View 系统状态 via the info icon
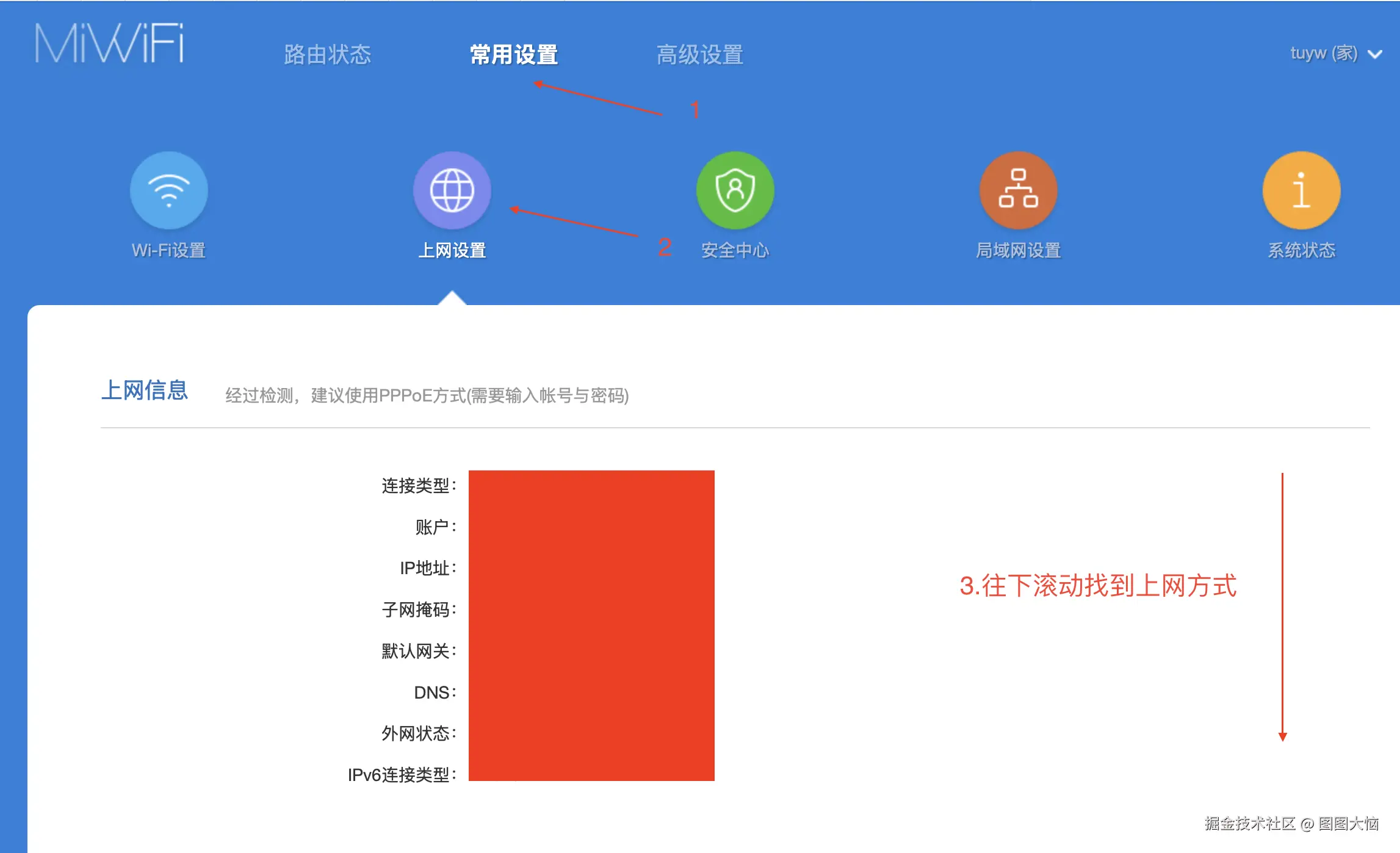This screenshot has width=1400, height=853. click(1300, 190)
